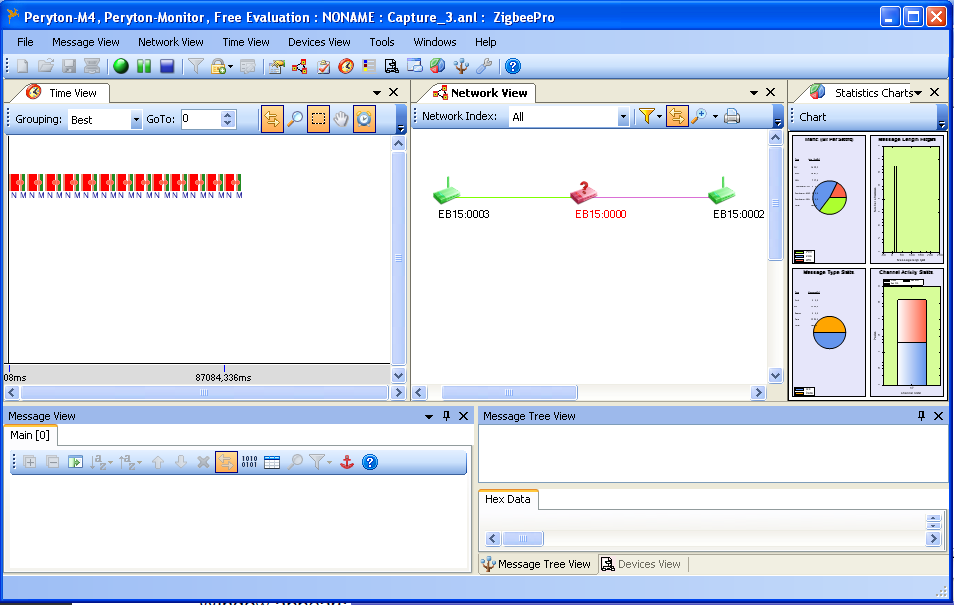Select the EB15:0002 network node
This screenshot has height=605, width=954.
(722, 192)
